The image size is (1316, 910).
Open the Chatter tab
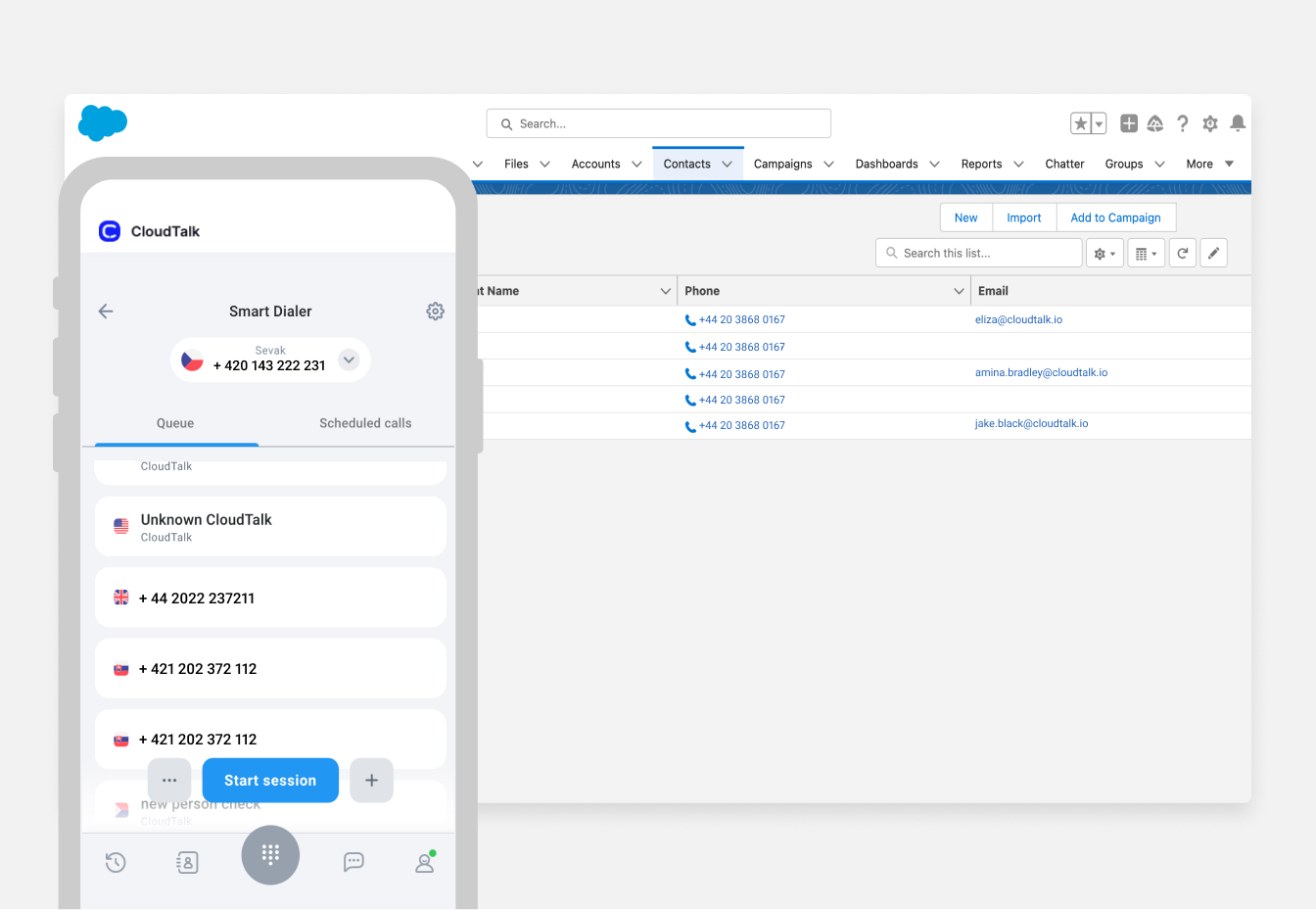point(1064,164)
